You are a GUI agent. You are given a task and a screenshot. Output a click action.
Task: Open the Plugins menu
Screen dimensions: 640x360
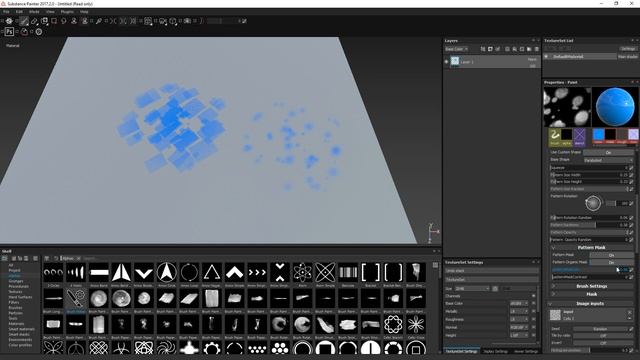(67, 12)
